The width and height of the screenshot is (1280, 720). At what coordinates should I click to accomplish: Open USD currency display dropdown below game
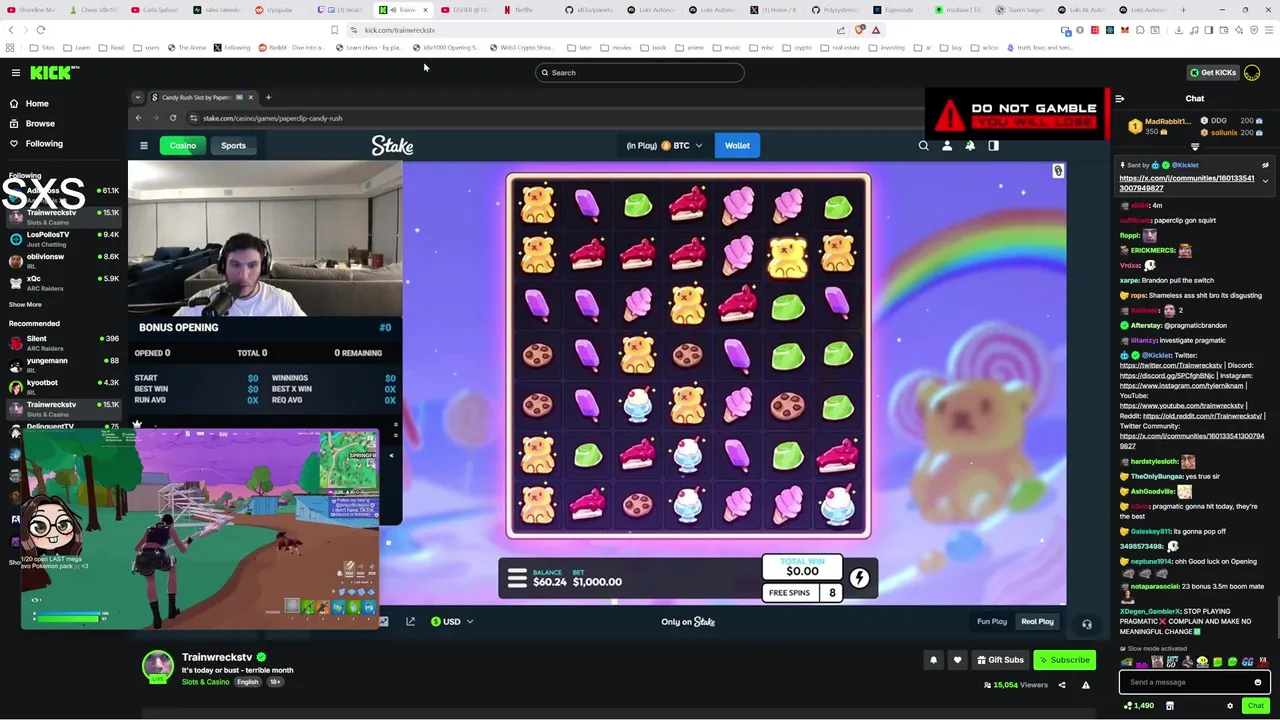[x=452, y=622]
